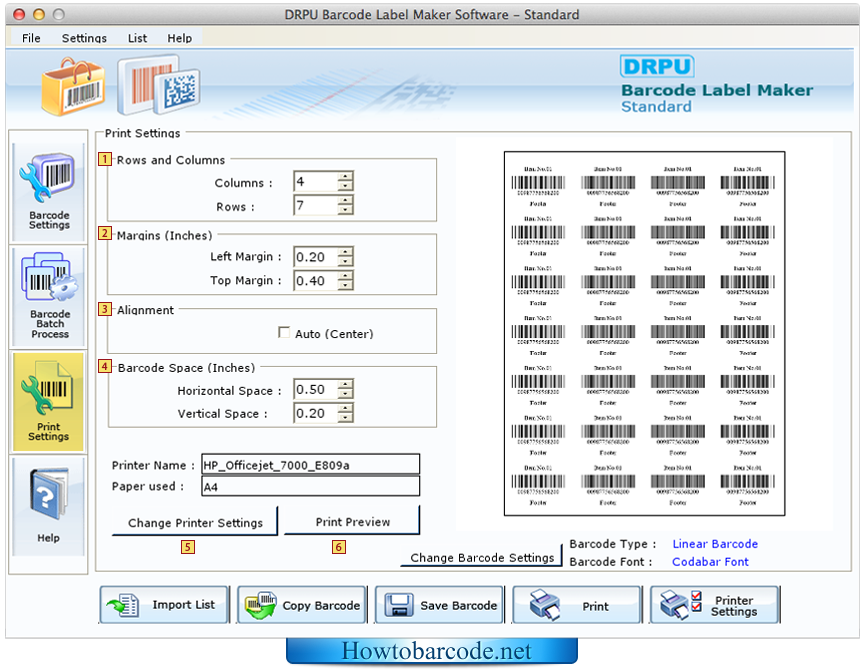The image size is (865, 670).
Task: Click the window minimize button in title bar
Action: pos(39,14)
